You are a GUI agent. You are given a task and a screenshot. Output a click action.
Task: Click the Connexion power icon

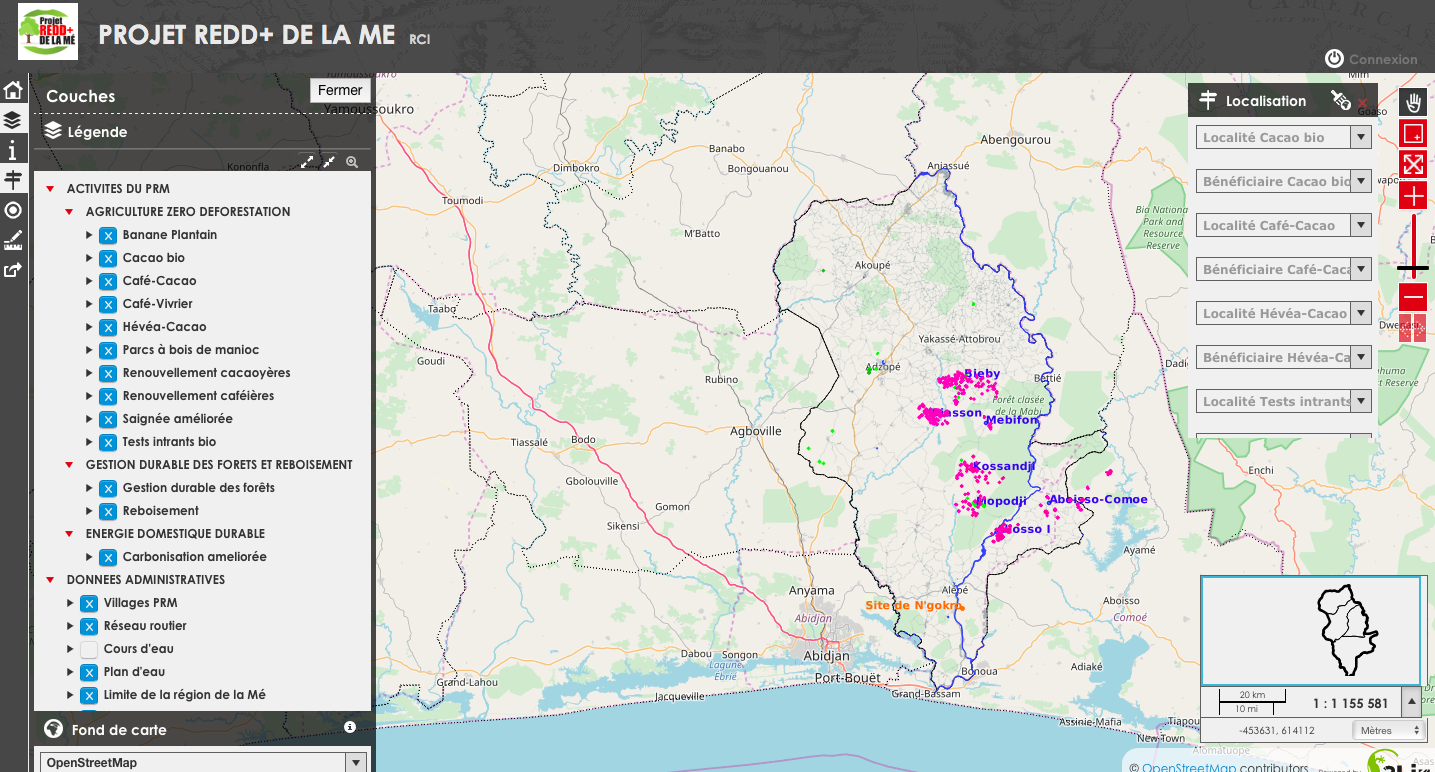point(1334,58)
